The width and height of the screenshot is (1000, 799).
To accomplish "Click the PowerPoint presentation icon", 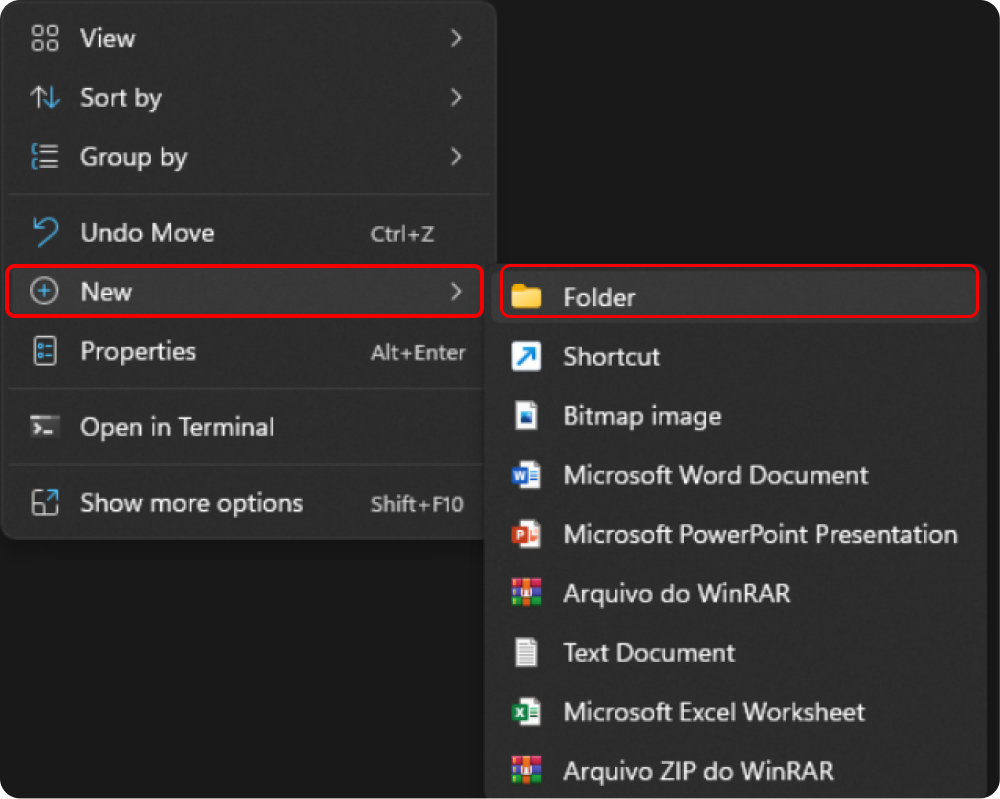I will pos(526,534).
